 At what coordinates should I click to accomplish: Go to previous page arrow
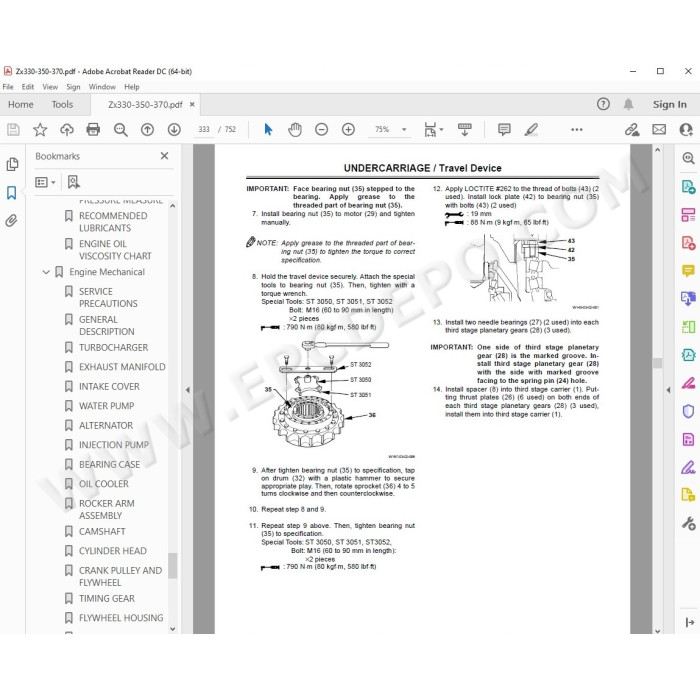(147, 129)
